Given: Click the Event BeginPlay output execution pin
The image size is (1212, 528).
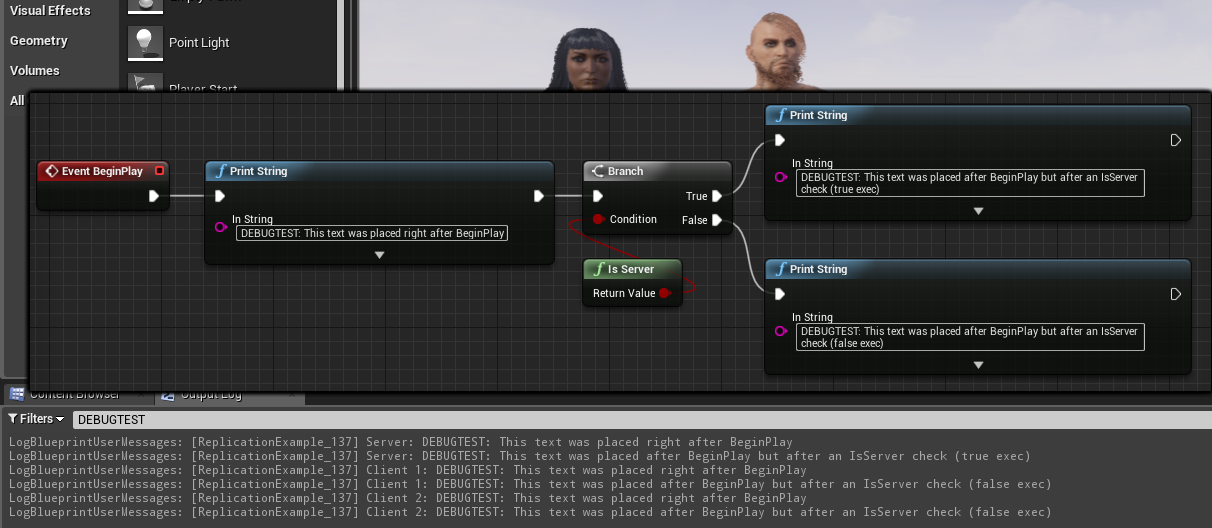Looking at the screenshot, I should point(154,196).
